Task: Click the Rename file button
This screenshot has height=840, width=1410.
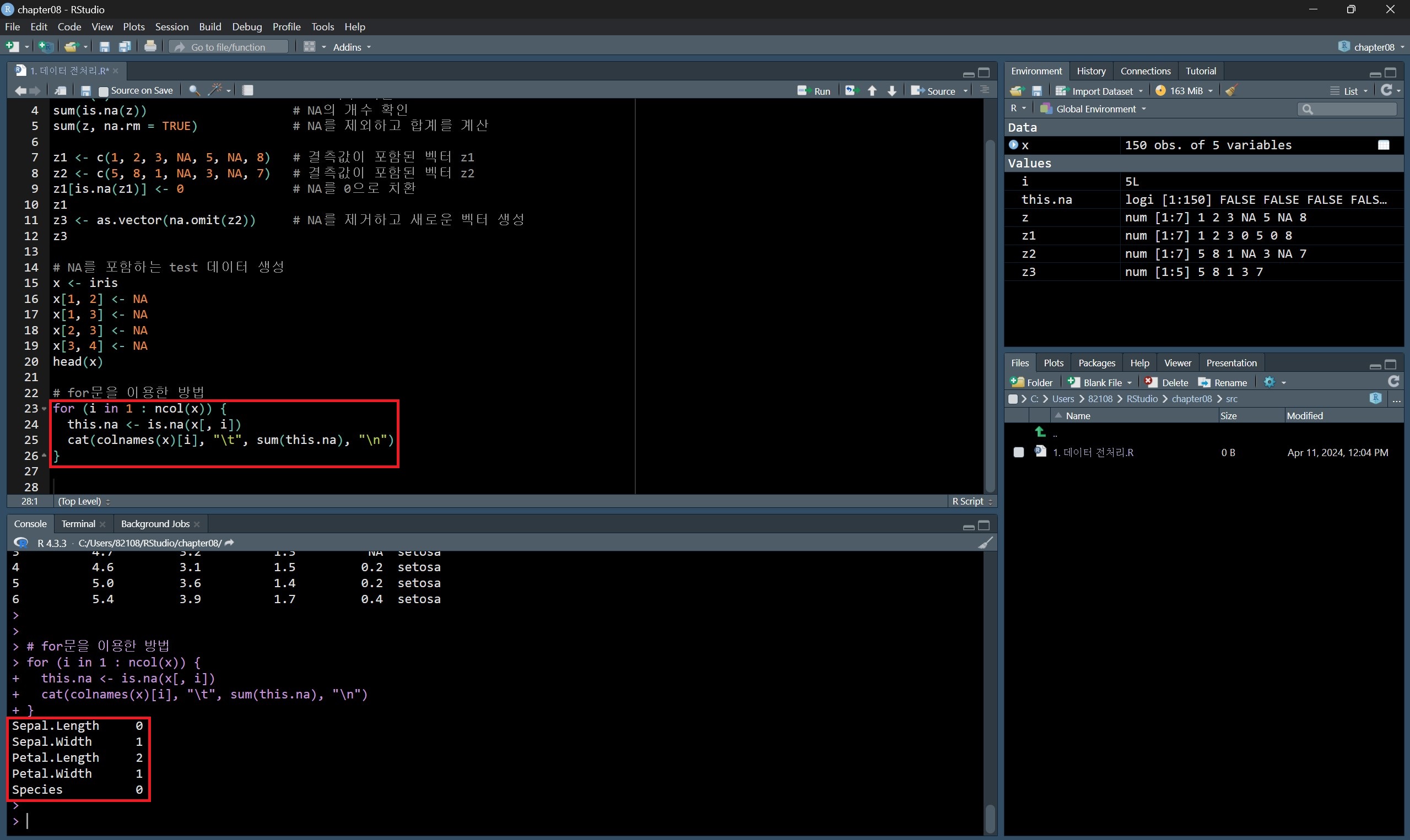Action: click(x=1223, y=382)
